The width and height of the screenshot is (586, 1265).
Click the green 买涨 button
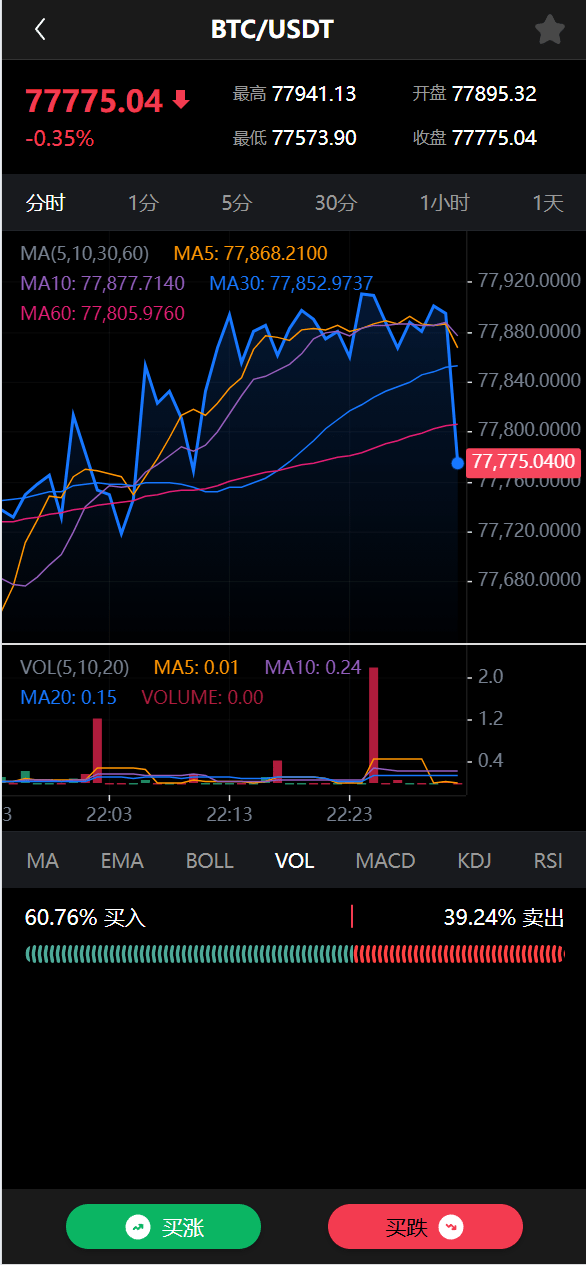pos(163,1227)
